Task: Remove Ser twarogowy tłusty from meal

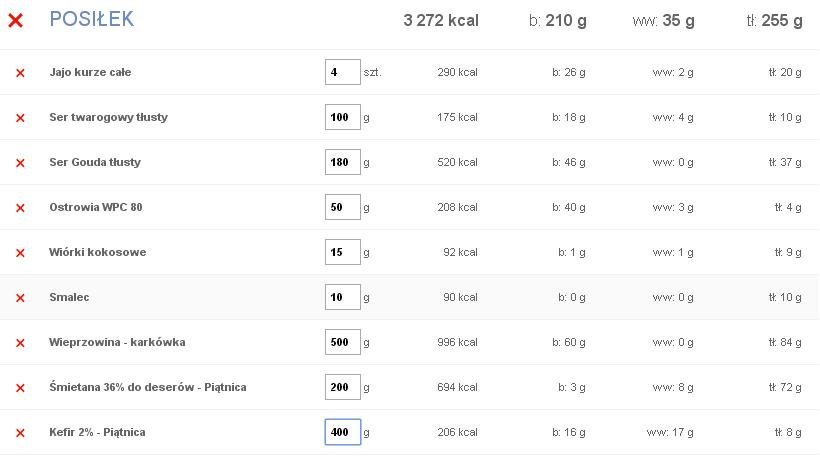Action: [20, 118]
